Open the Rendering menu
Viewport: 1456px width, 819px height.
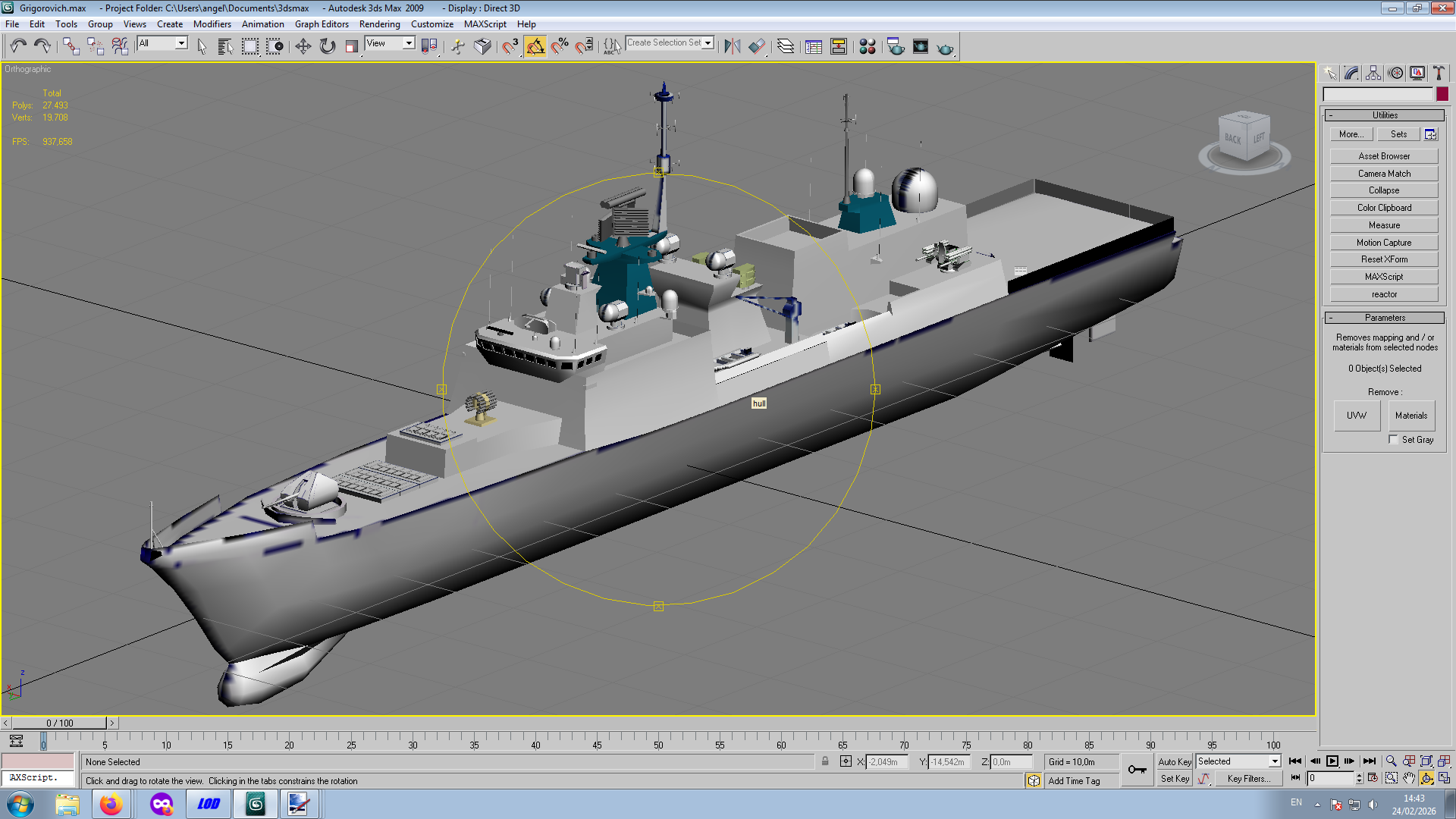(379, 24)
